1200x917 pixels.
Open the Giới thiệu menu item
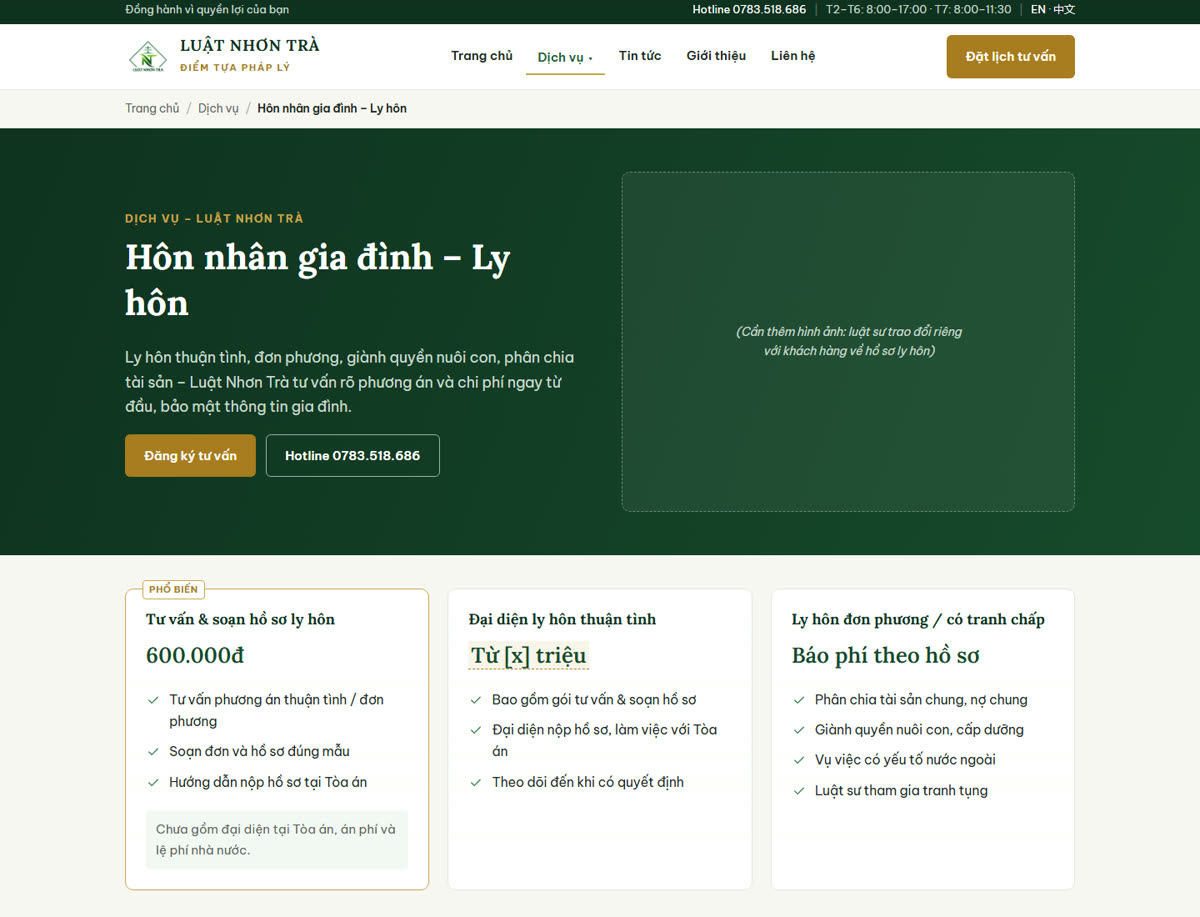[716, 56]
